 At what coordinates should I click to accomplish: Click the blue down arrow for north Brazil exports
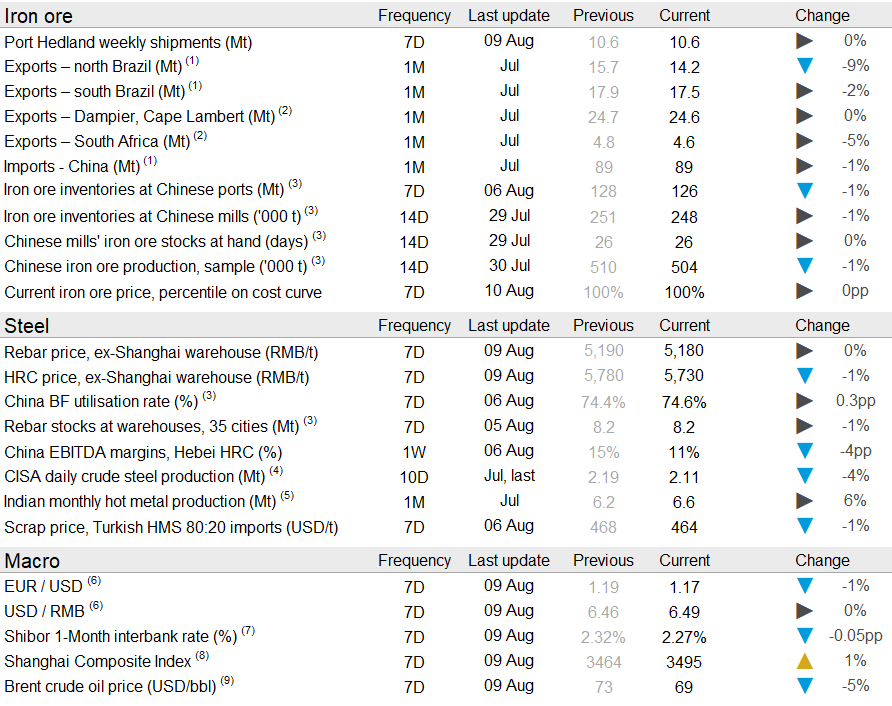pos(804,67)
